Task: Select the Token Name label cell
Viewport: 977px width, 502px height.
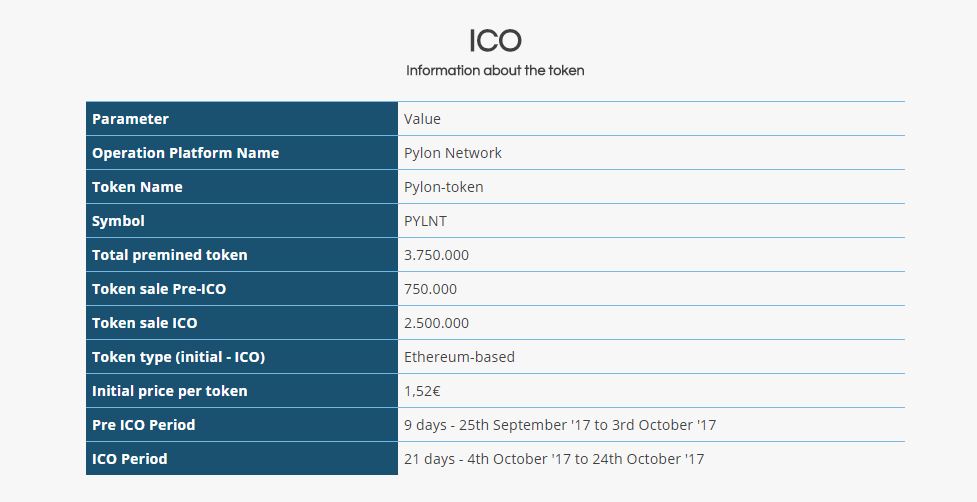Action: tap(242, 187)
